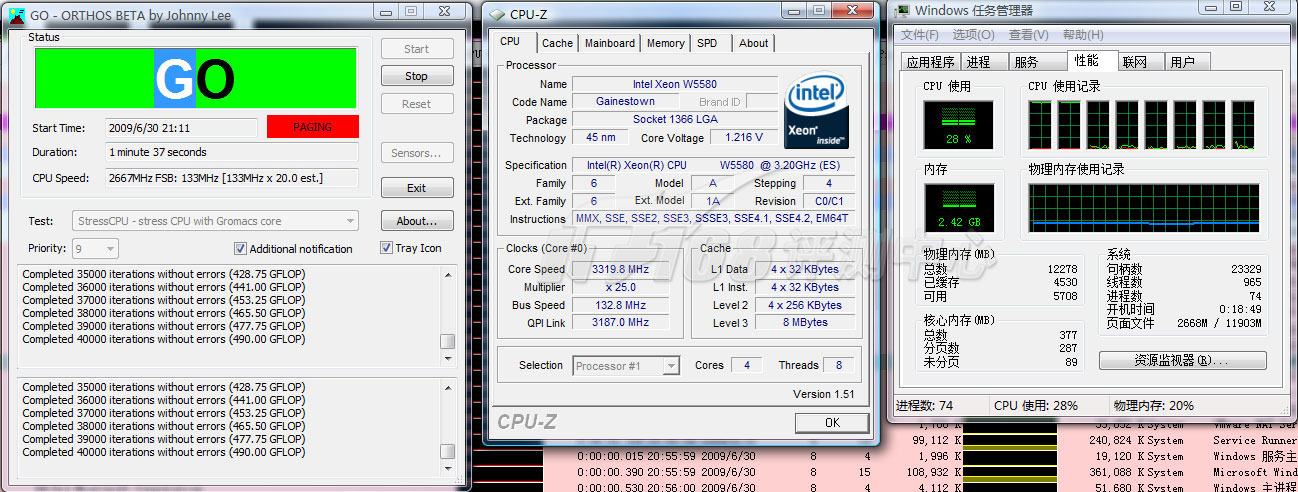Switch to the CPU tab in CPU-Z
This screenshot has height=492, width=1298.
pos(510,41)
